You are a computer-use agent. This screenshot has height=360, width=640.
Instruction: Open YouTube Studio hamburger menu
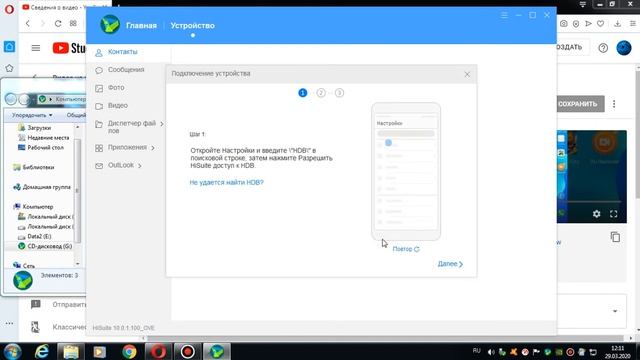click(x=36, y=48)
